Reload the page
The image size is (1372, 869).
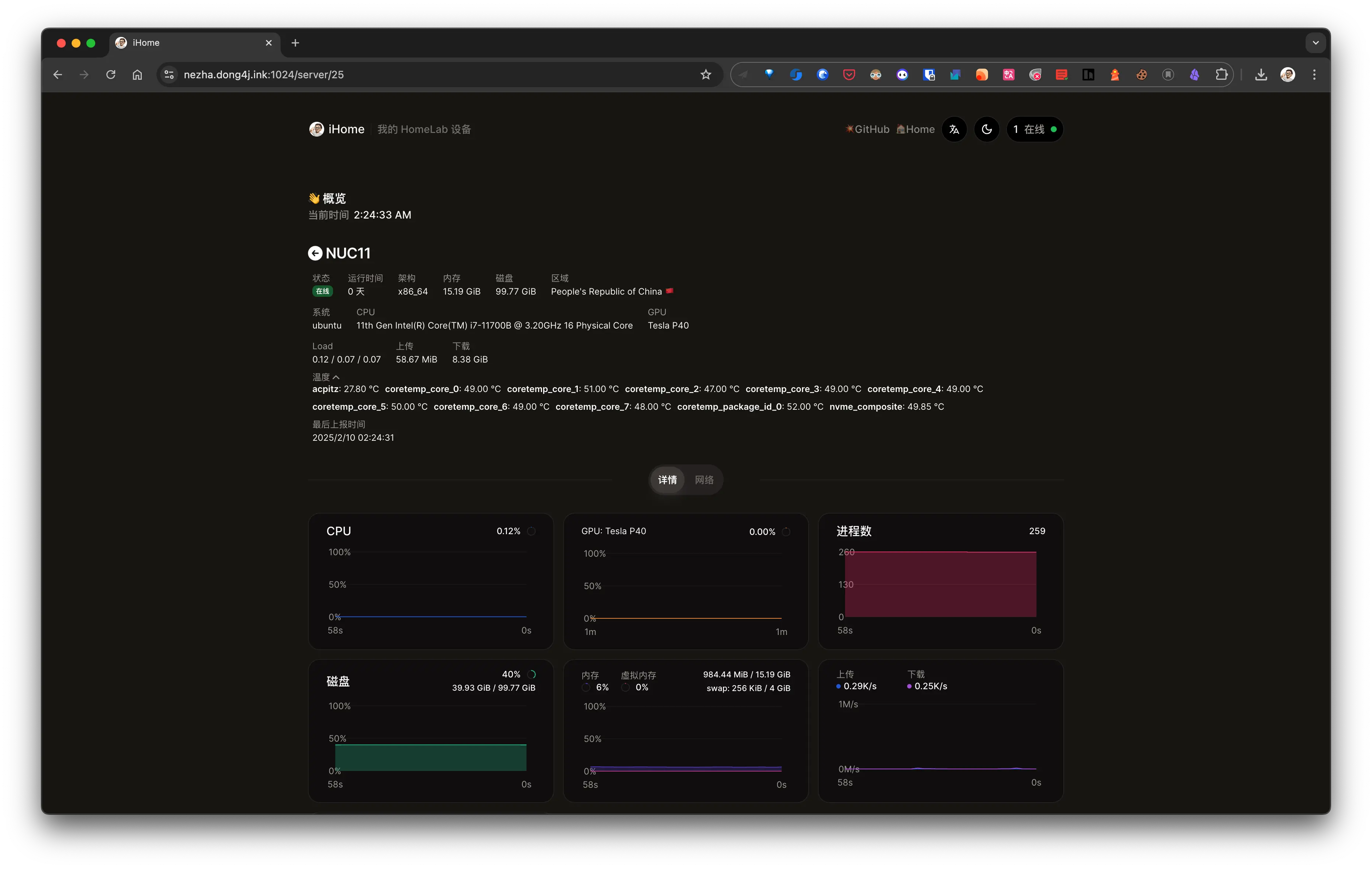pos(110,75)
